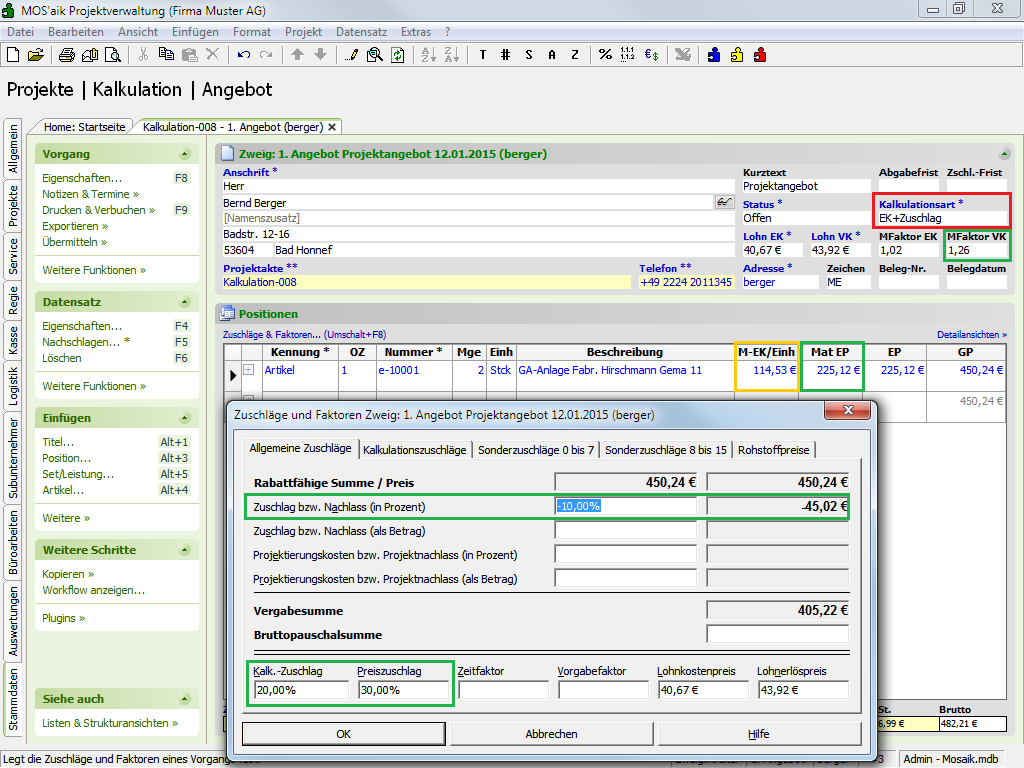Click the percent sign toolbar icon
The image size is (1024, 768).
pyautogui.click(x=605, y=55)
